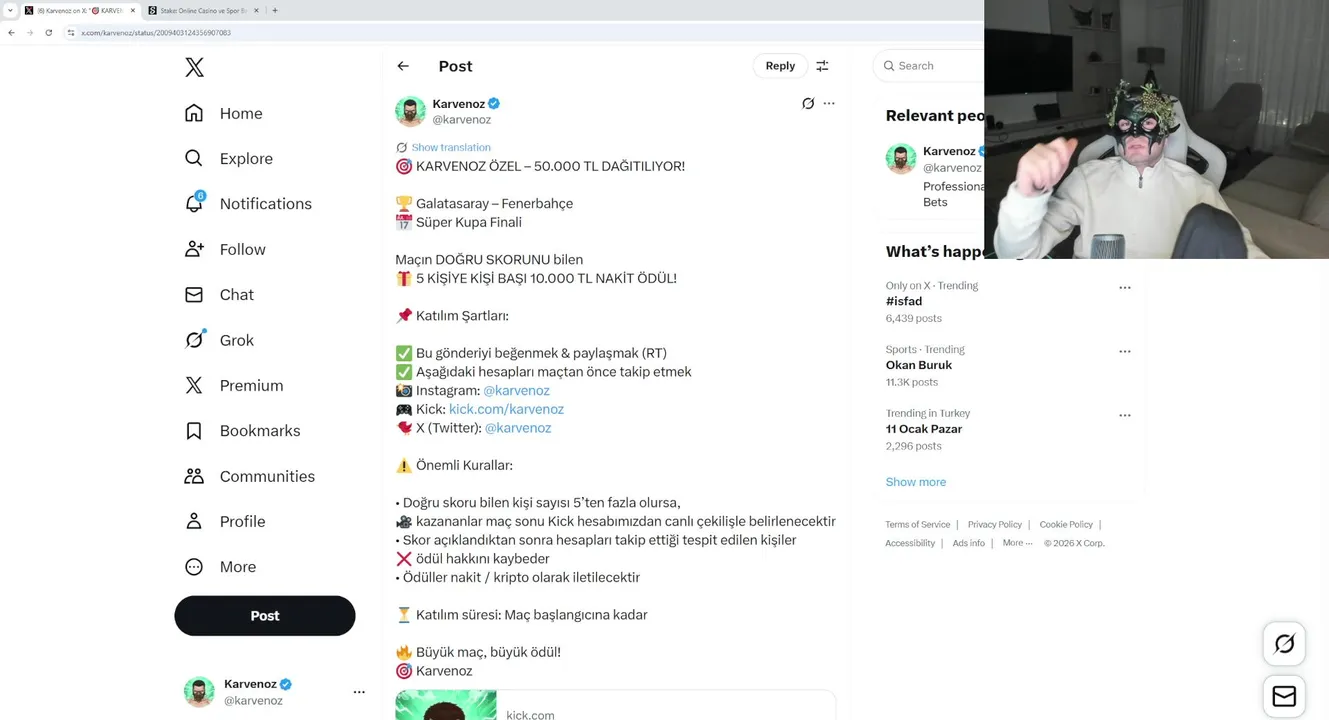
Task: Click the black Post button
Action: tap(265, 616)
